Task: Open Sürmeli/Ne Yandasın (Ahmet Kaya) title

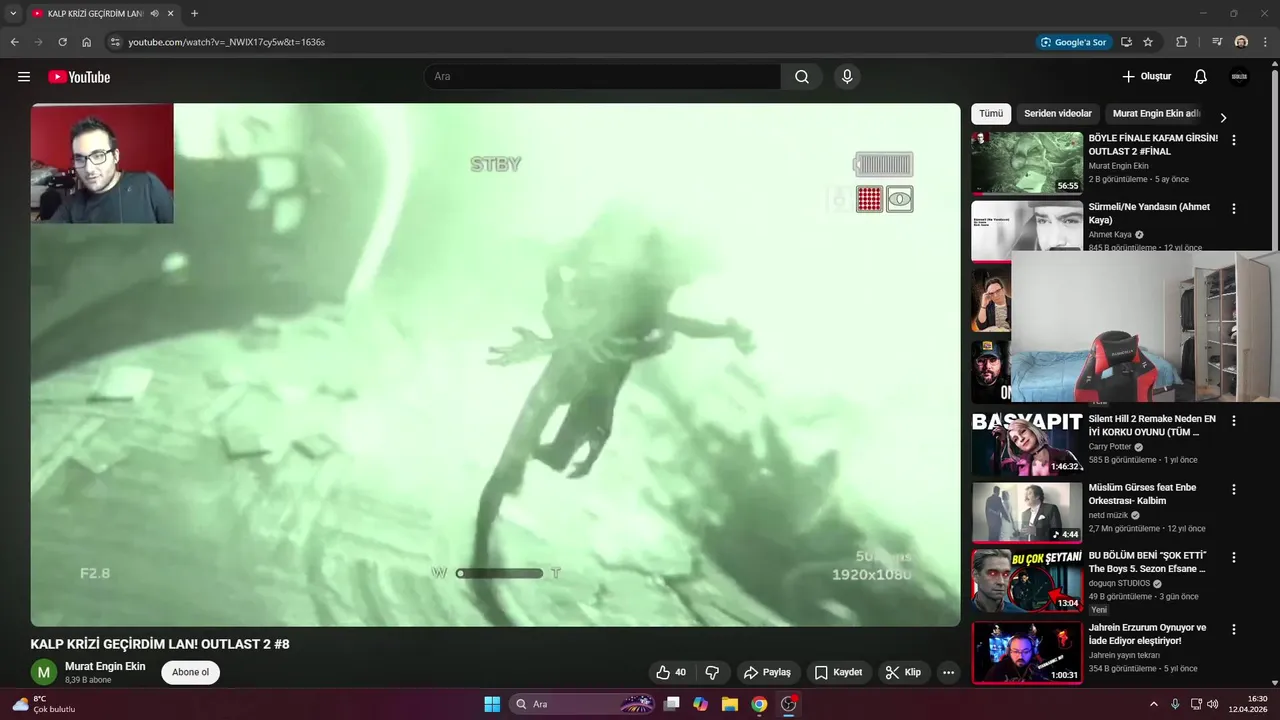Action: (x=1149, y=213)
